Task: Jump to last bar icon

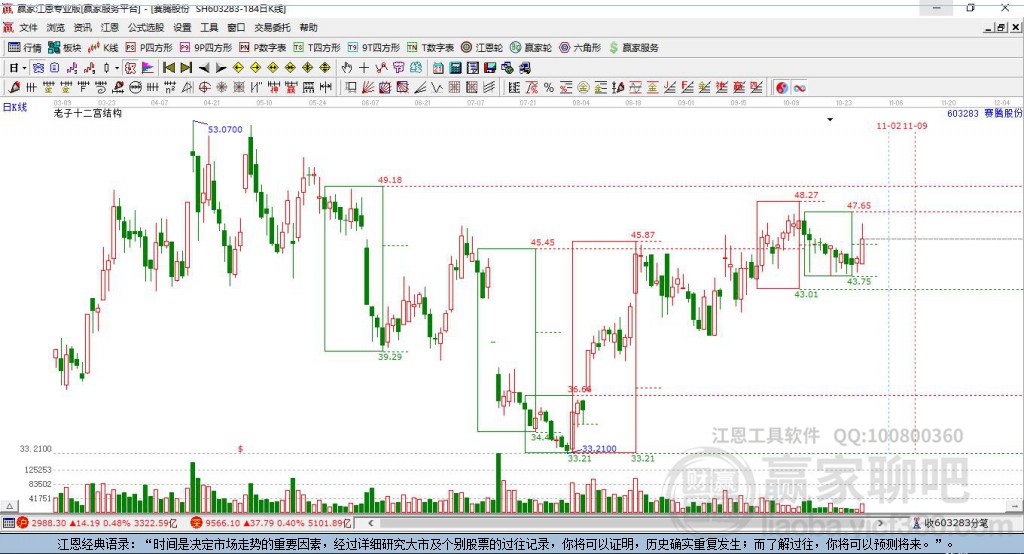Action: click(x=186, y=68)
